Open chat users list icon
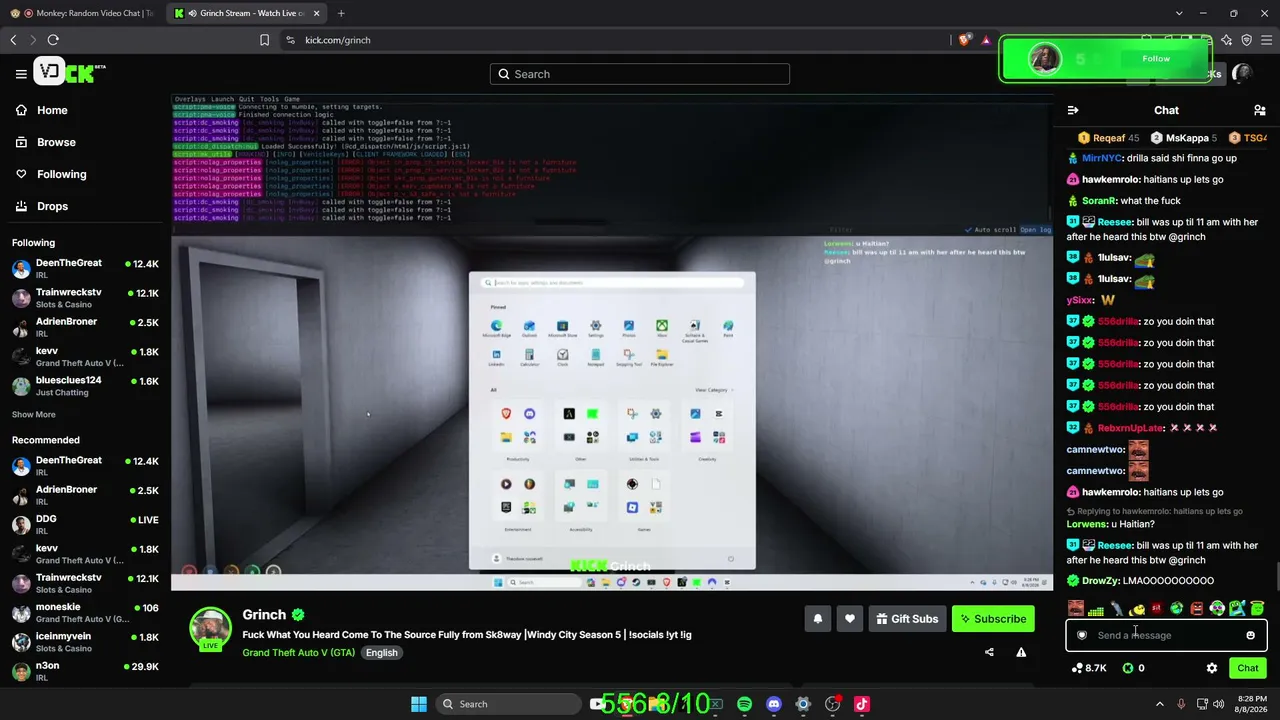The height and width of the screenshot is (720, 1280). 1260,110
